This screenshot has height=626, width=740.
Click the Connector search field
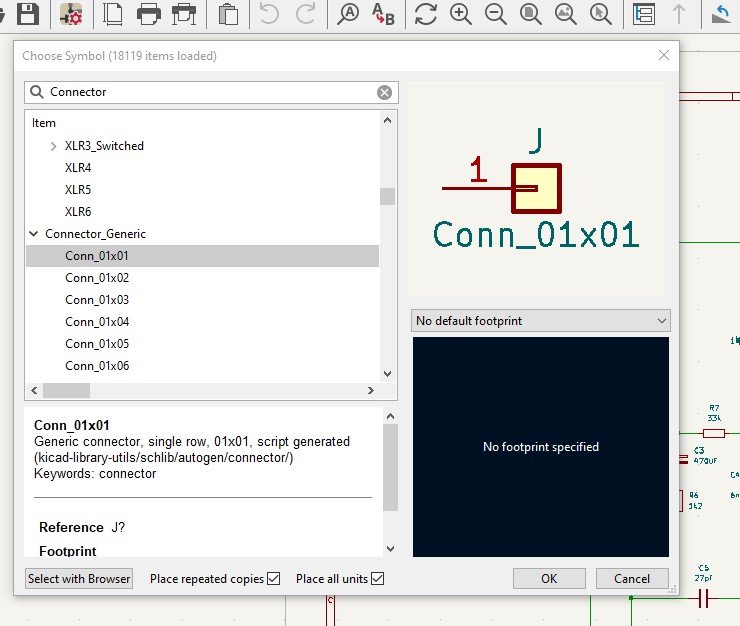coord(211,92)
